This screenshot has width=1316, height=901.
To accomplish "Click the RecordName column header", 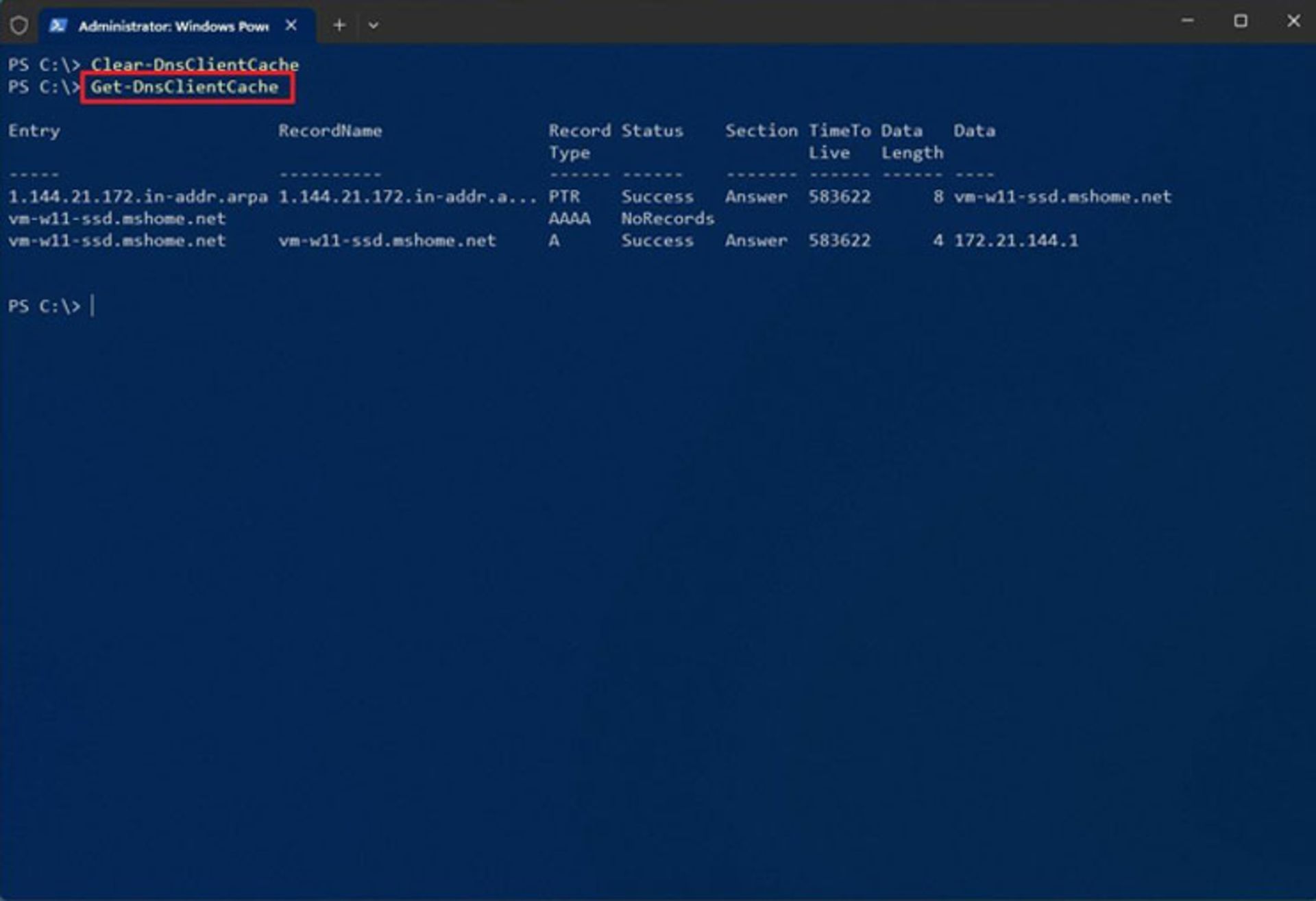I will click(x=330, y=130).
